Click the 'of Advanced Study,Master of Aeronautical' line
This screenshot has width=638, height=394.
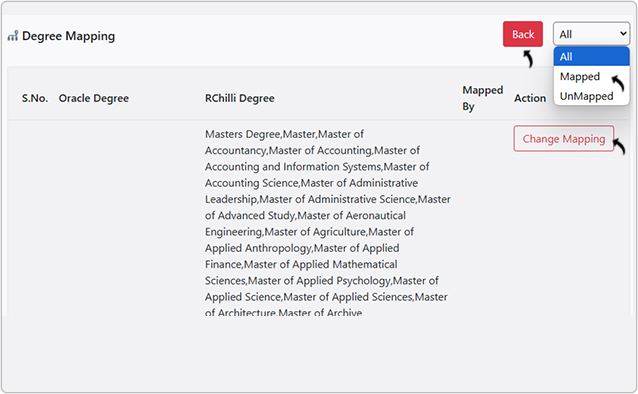tap(305, 215)
